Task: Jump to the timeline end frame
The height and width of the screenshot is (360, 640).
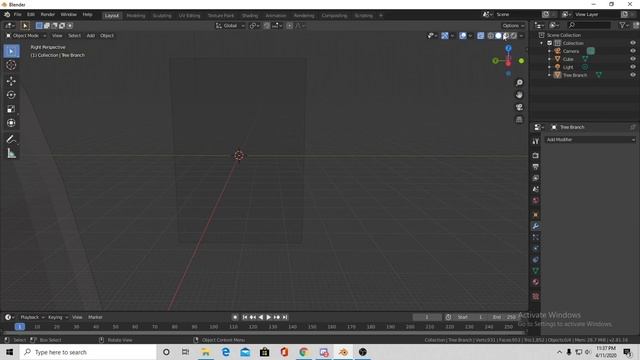Action: click(285, 317)
